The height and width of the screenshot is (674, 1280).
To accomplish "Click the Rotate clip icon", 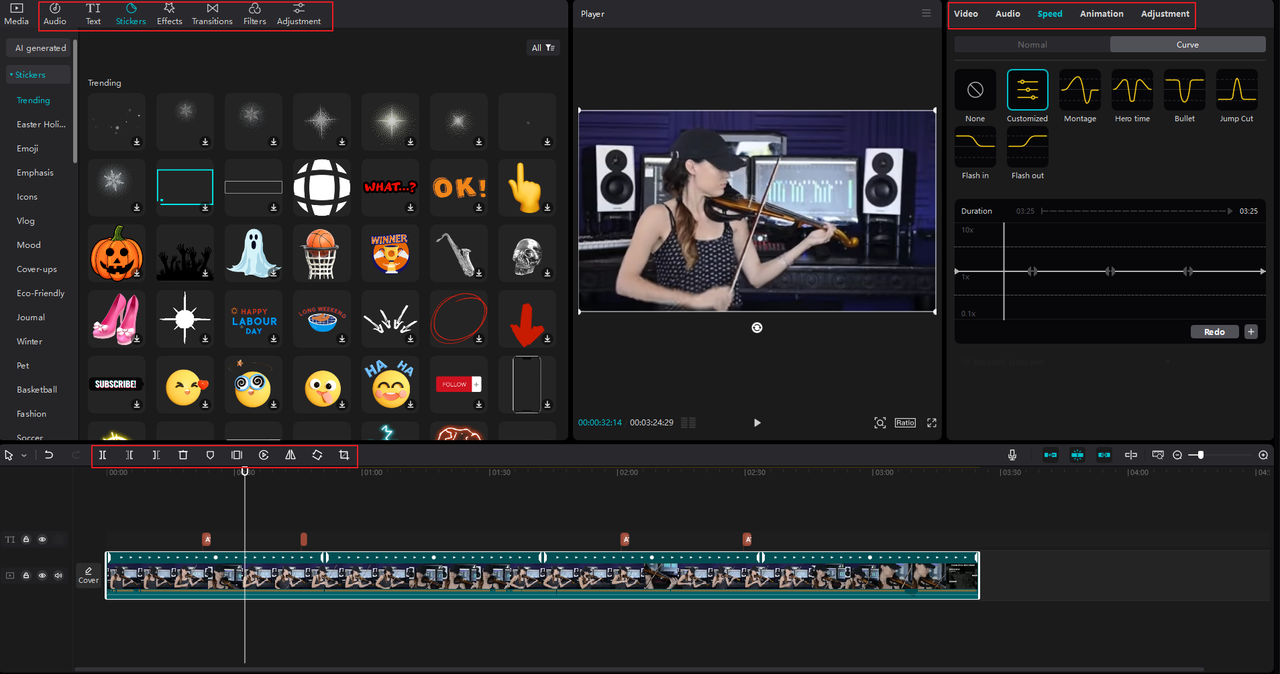I will pos(317,455).
